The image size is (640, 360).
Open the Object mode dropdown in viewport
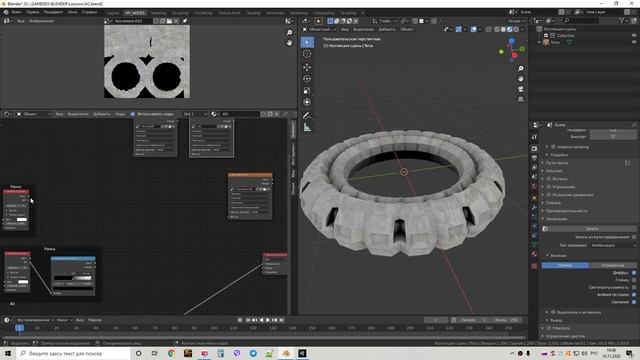(x=320, y=29)
